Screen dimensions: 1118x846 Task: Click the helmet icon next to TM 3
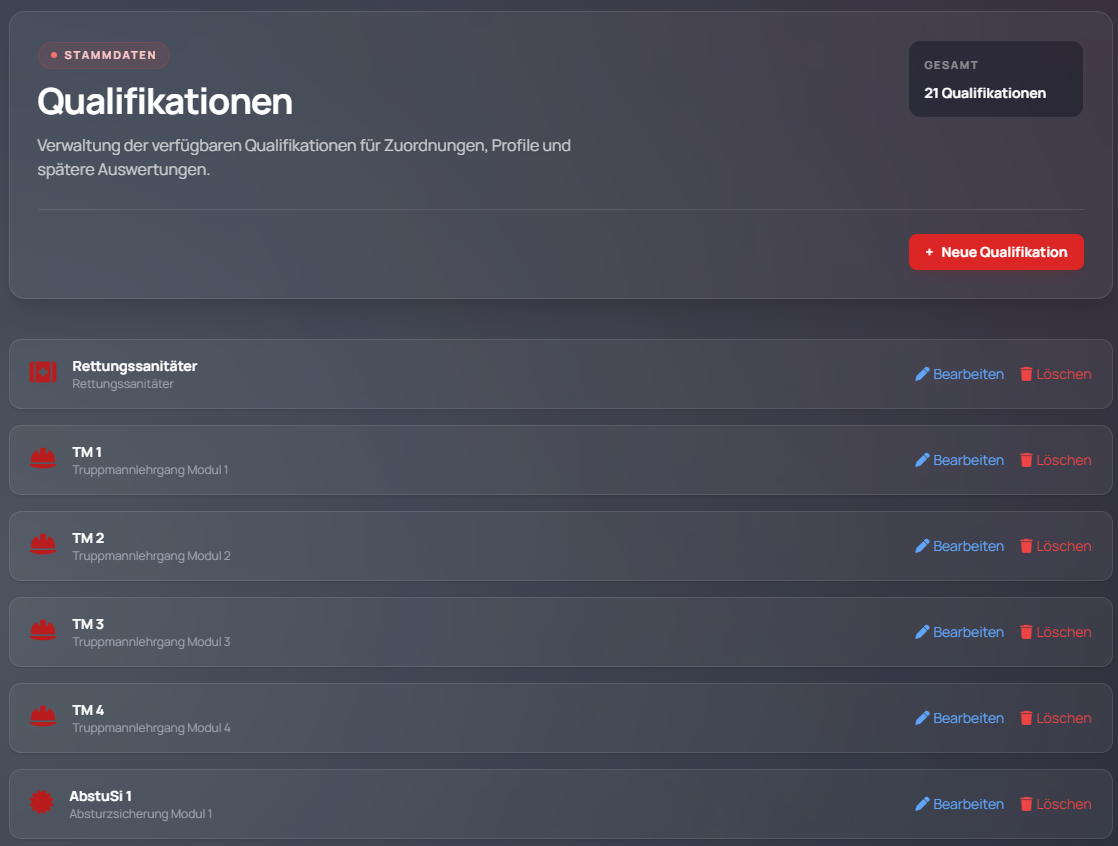tap(43, 631)
